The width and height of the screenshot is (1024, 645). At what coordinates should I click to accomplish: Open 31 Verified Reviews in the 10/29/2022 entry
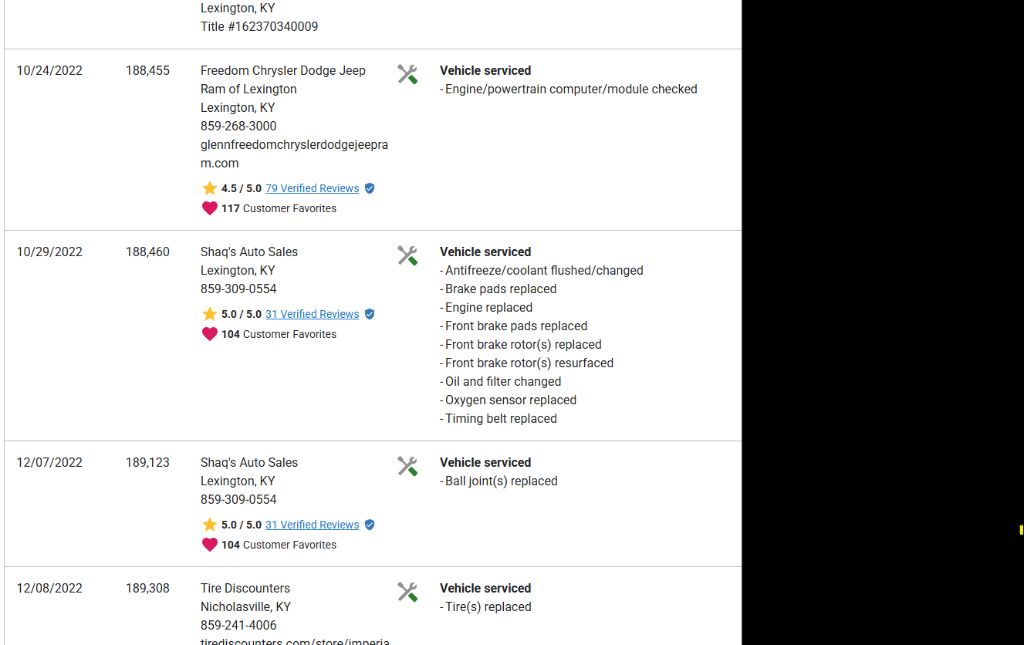pos(312,314)
